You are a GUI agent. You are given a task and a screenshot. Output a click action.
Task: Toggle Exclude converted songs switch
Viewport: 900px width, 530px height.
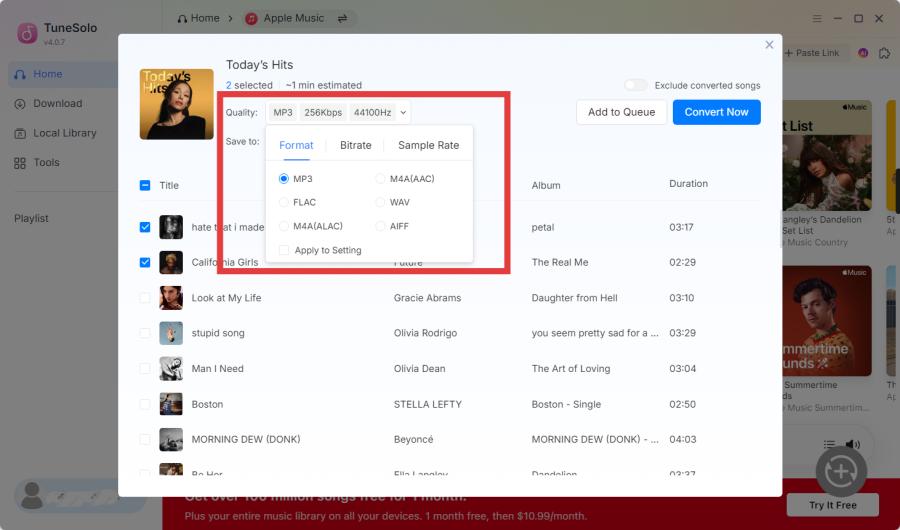[636, 85]
